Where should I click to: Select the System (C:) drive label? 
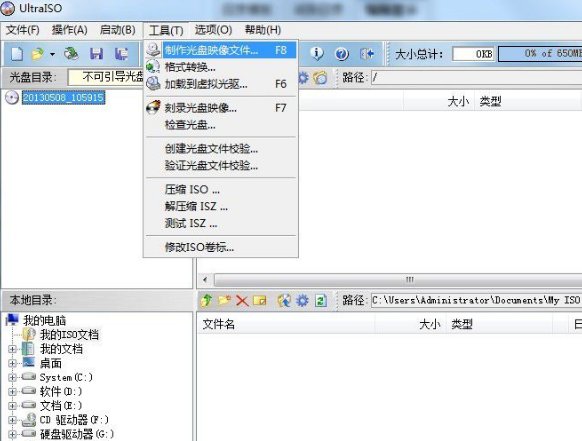tap(66, 377)
